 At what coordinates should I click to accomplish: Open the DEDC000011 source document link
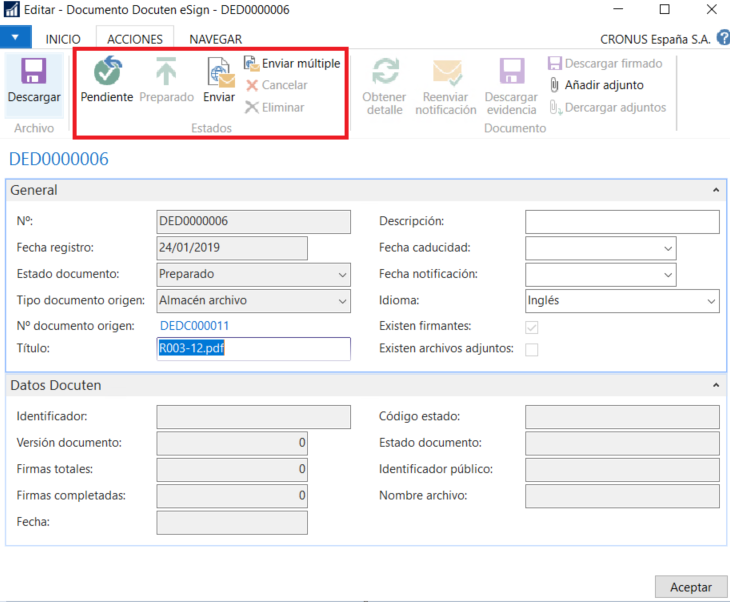click(x=195, y=325)
